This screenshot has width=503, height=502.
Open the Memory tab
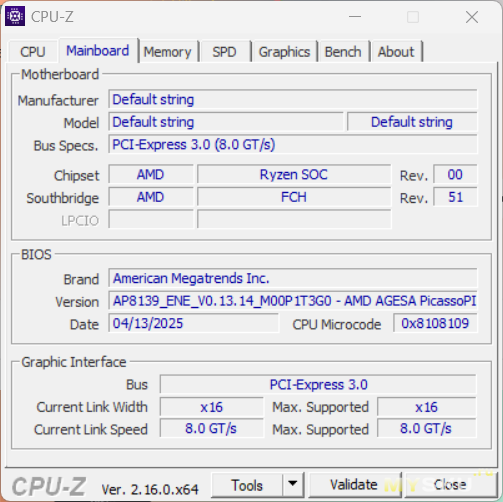tap(167, 52)
